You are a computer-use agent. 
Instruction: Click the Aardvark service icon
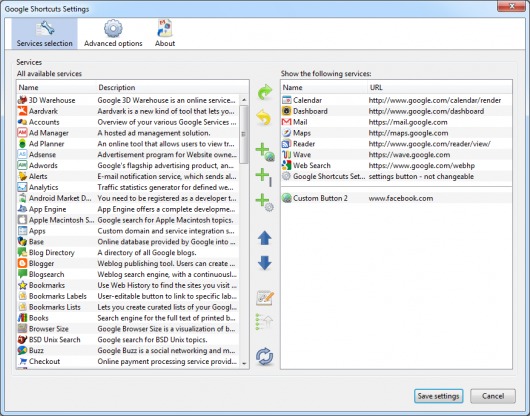[x=22, y=111]
